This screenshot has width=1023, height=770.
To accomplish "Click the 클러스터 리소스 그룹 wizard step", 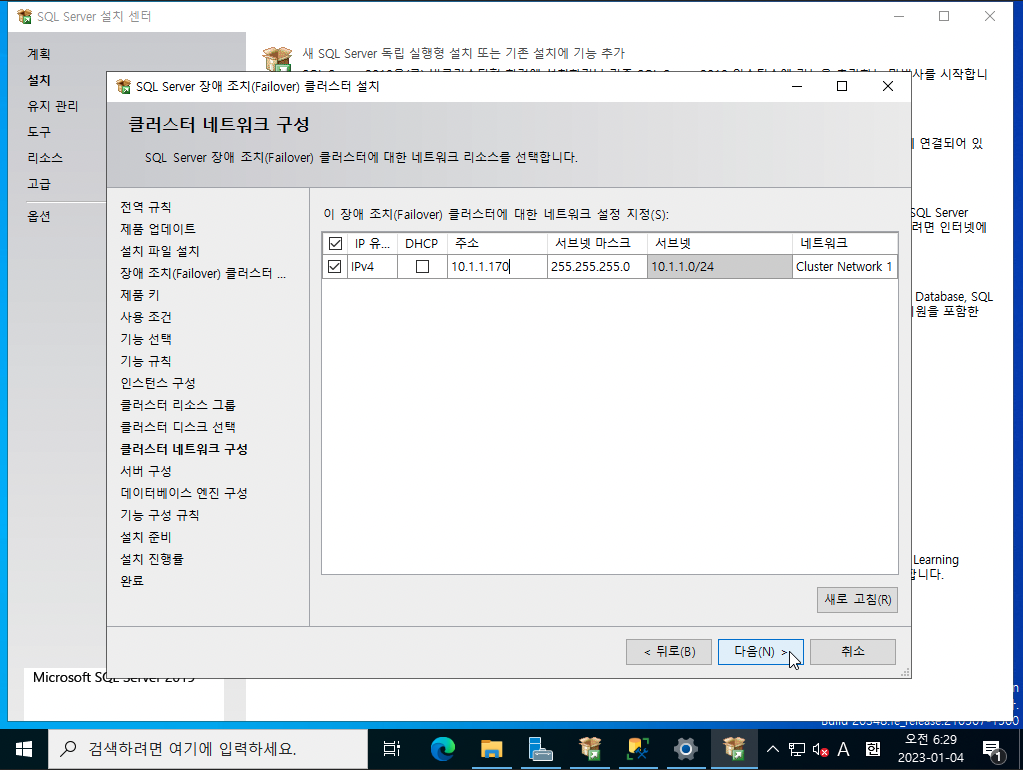I will [178, 405].
